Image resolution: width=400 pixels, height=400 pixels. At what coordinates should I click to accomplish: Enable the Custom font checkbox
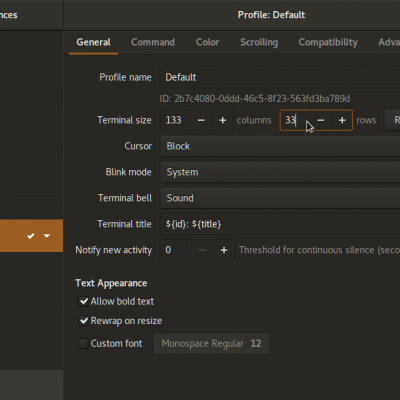[83, 343]
